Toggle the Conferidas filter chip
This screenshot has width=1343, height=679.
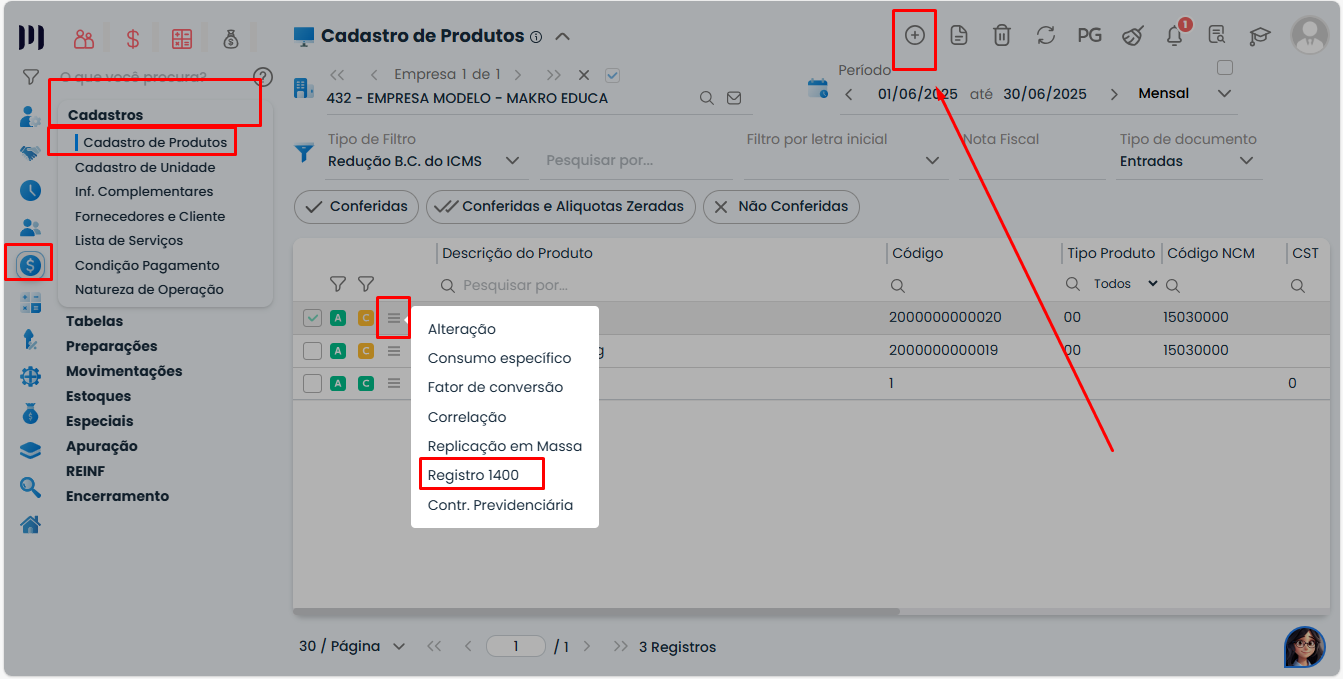(358, 207)
